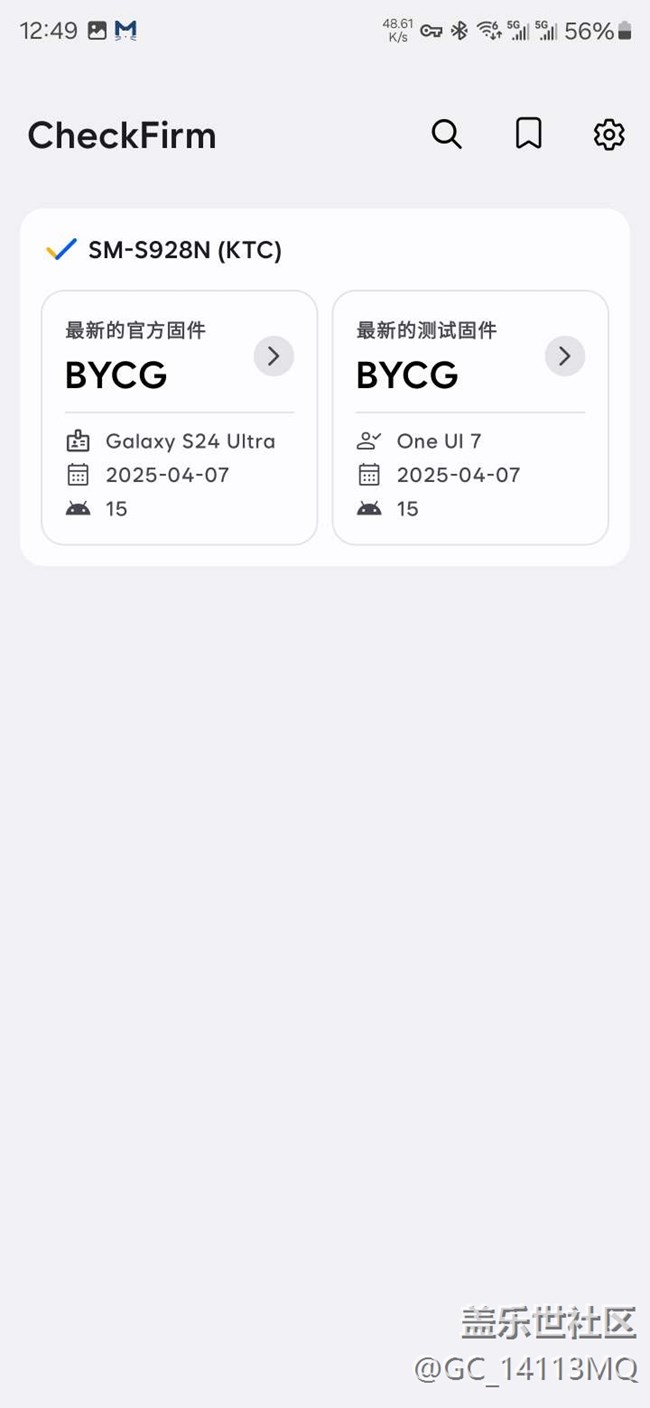Tap Android icon in test firmware card
The width and height of the screenshot is (650, 1408).
coord(369,509)
